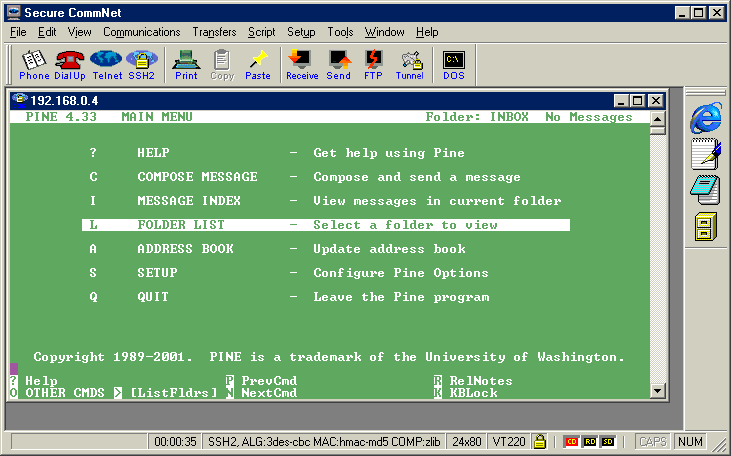
Task: Open the Script menu
Action: [262, 32]
